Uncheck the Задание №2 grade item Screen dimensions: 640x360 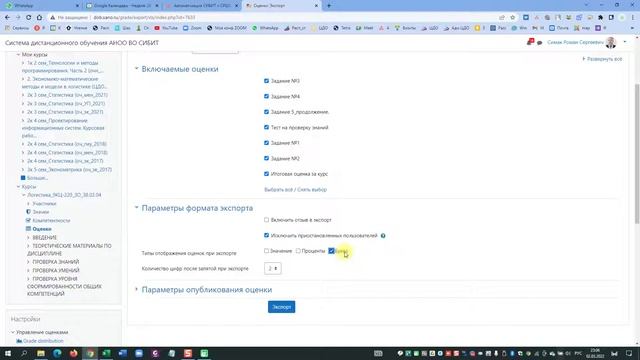click(267, 158)
